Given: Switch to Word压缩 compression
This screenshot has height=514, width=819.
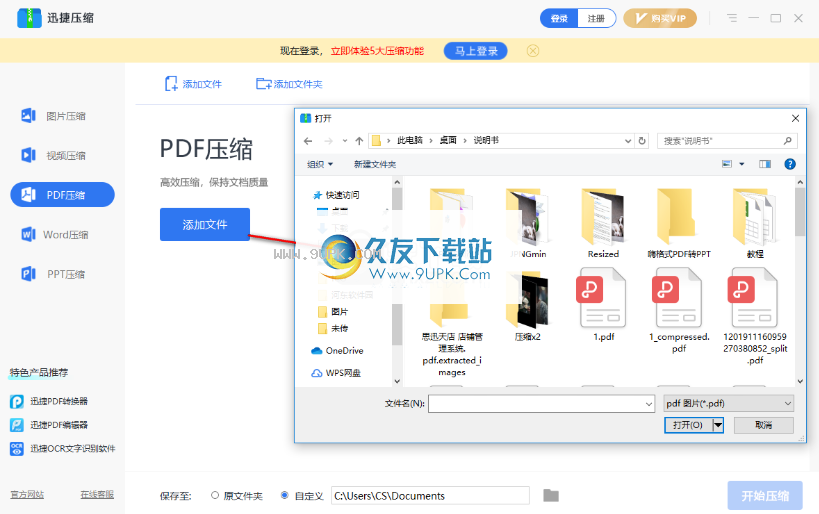Looking at the screenshot, I should point(54,235).
